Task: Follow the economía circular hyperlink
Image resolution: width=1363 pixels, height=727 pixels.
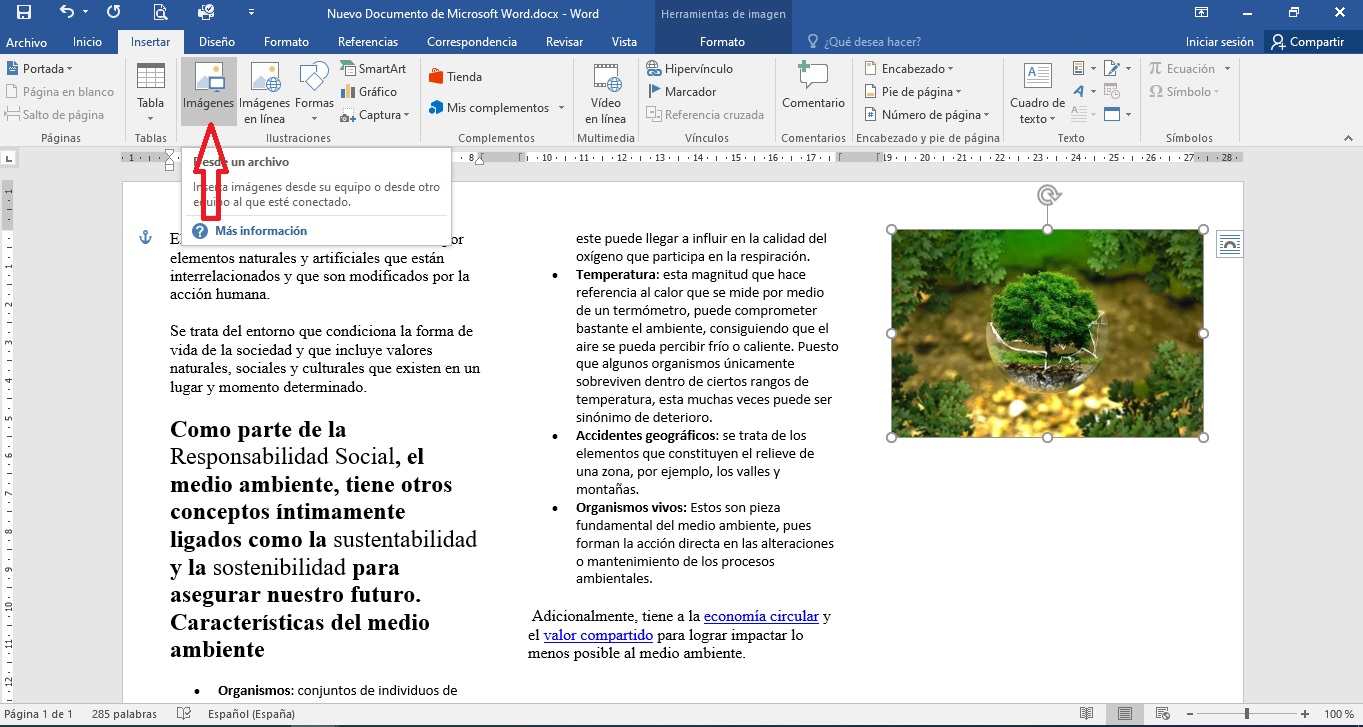Action: (x=762, y=616)
